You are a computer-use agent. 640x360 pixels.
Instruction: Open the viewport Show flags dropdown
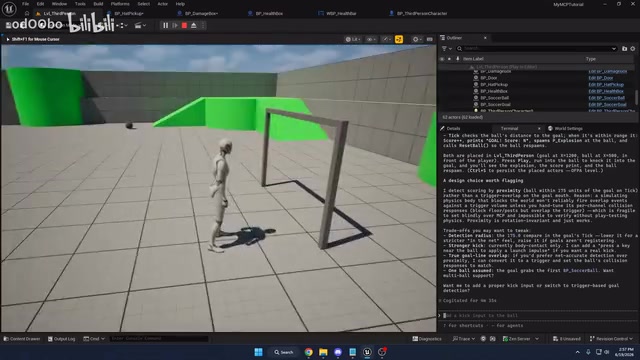(x=371, y=39)
